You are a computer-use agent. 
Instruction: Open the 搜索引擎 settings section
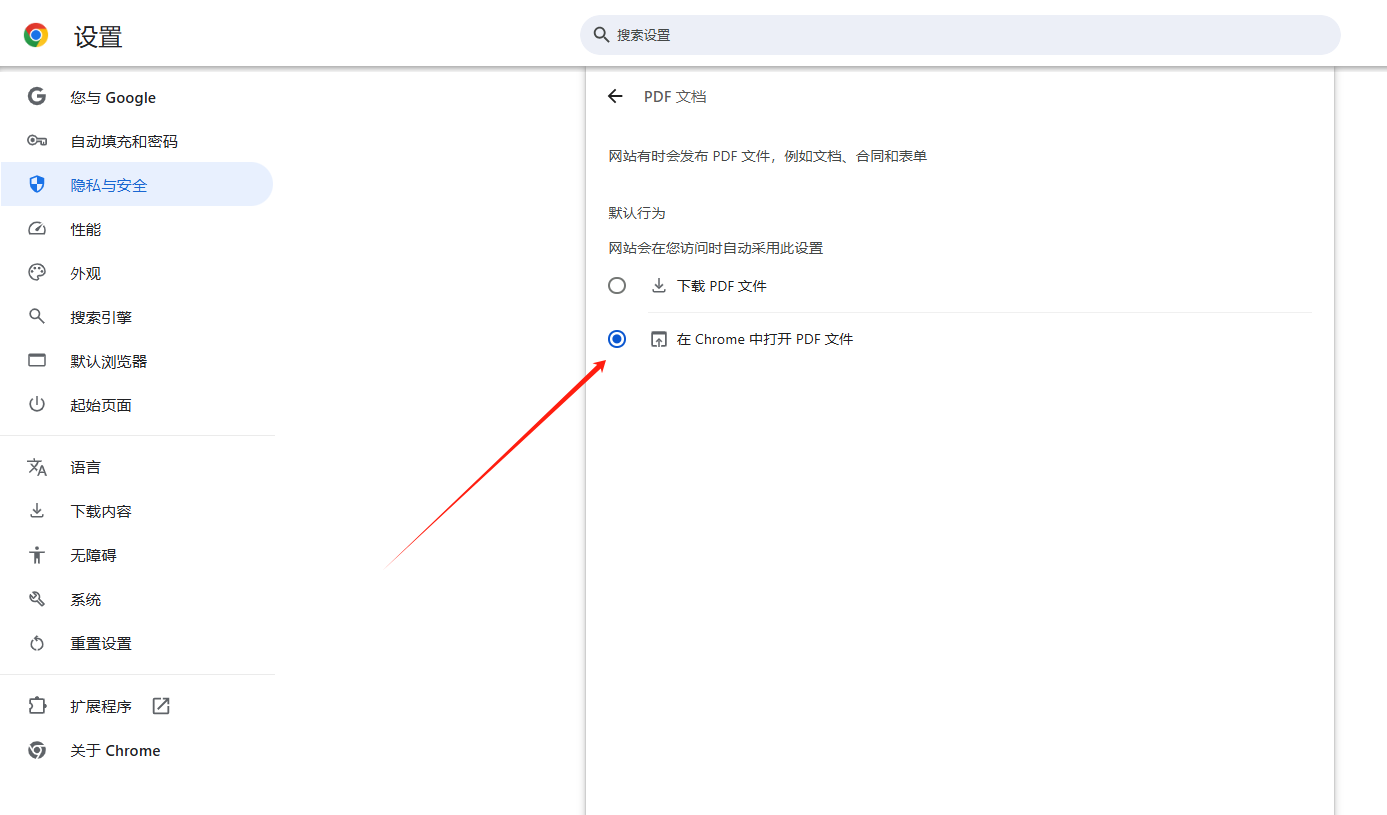[137, 317]
